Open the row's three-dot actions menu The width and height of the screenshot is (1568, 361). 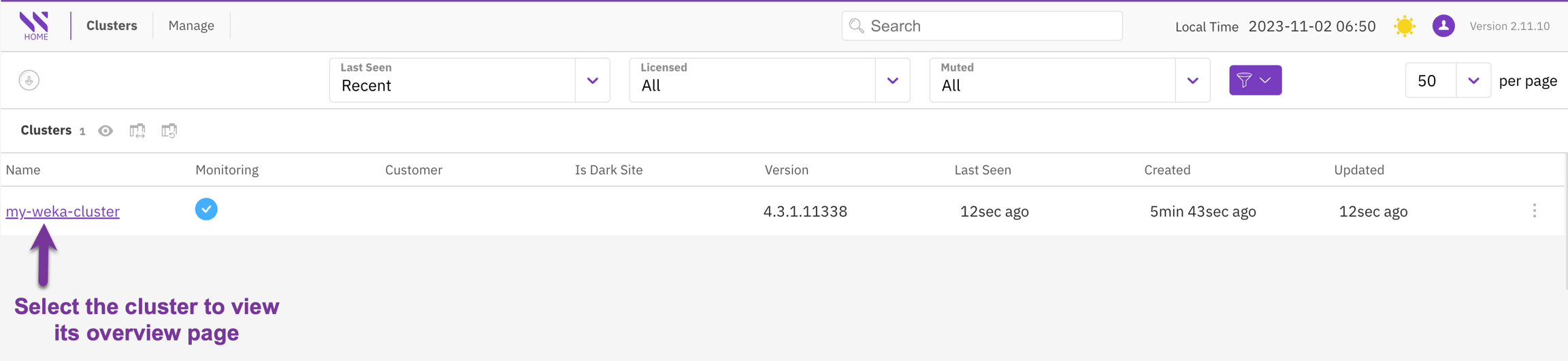(1534, 211)
